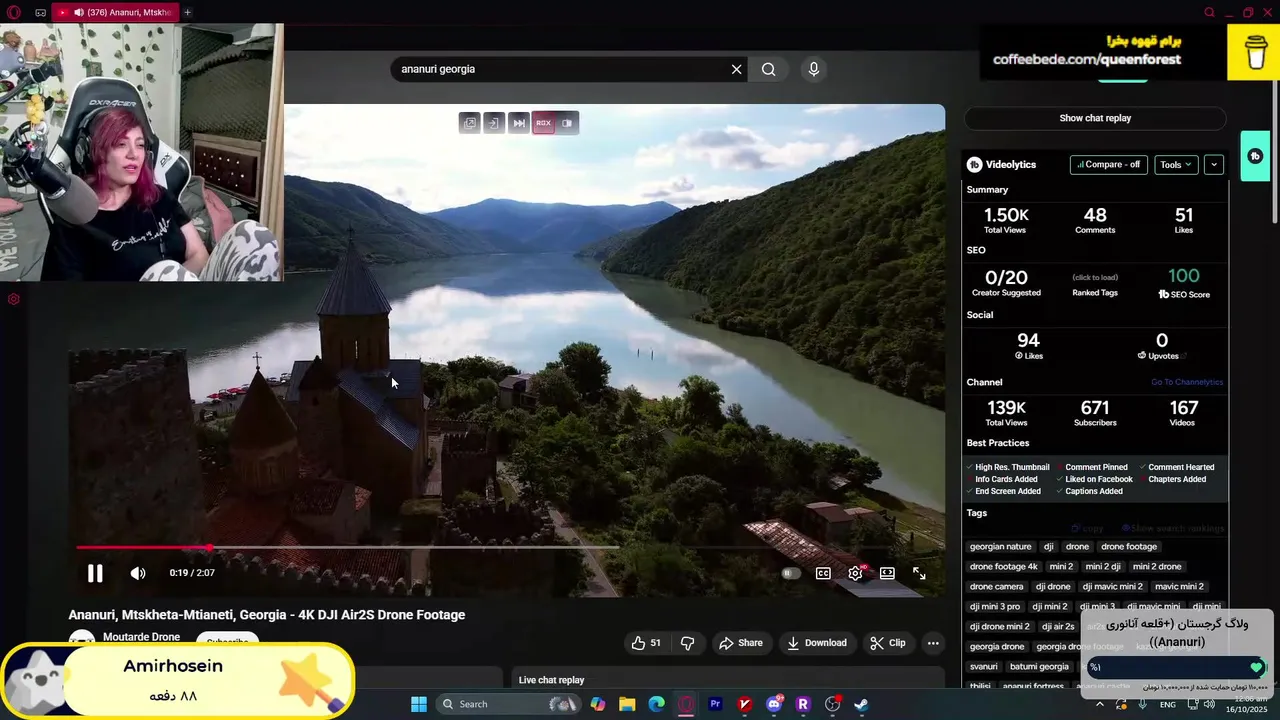Click the 'dji mini 3 pro' tag

[995, 607]
